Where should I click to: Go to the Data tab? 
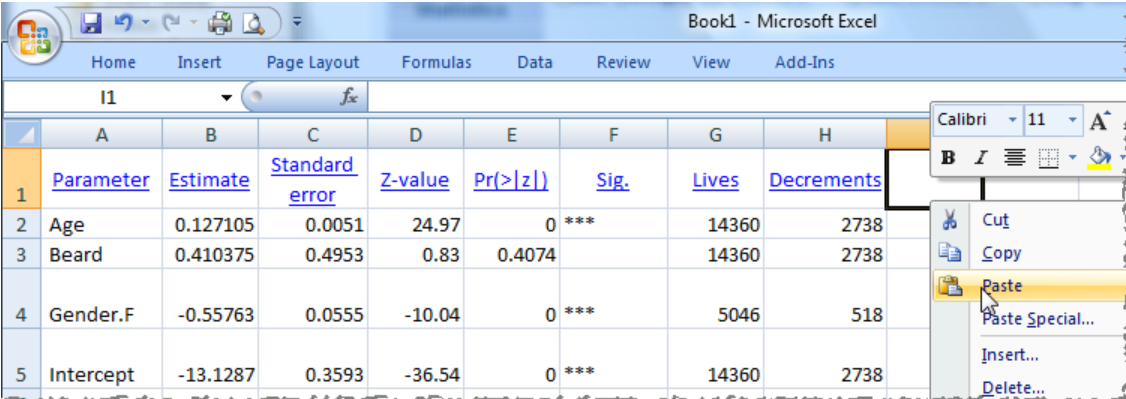coord(535,62)
